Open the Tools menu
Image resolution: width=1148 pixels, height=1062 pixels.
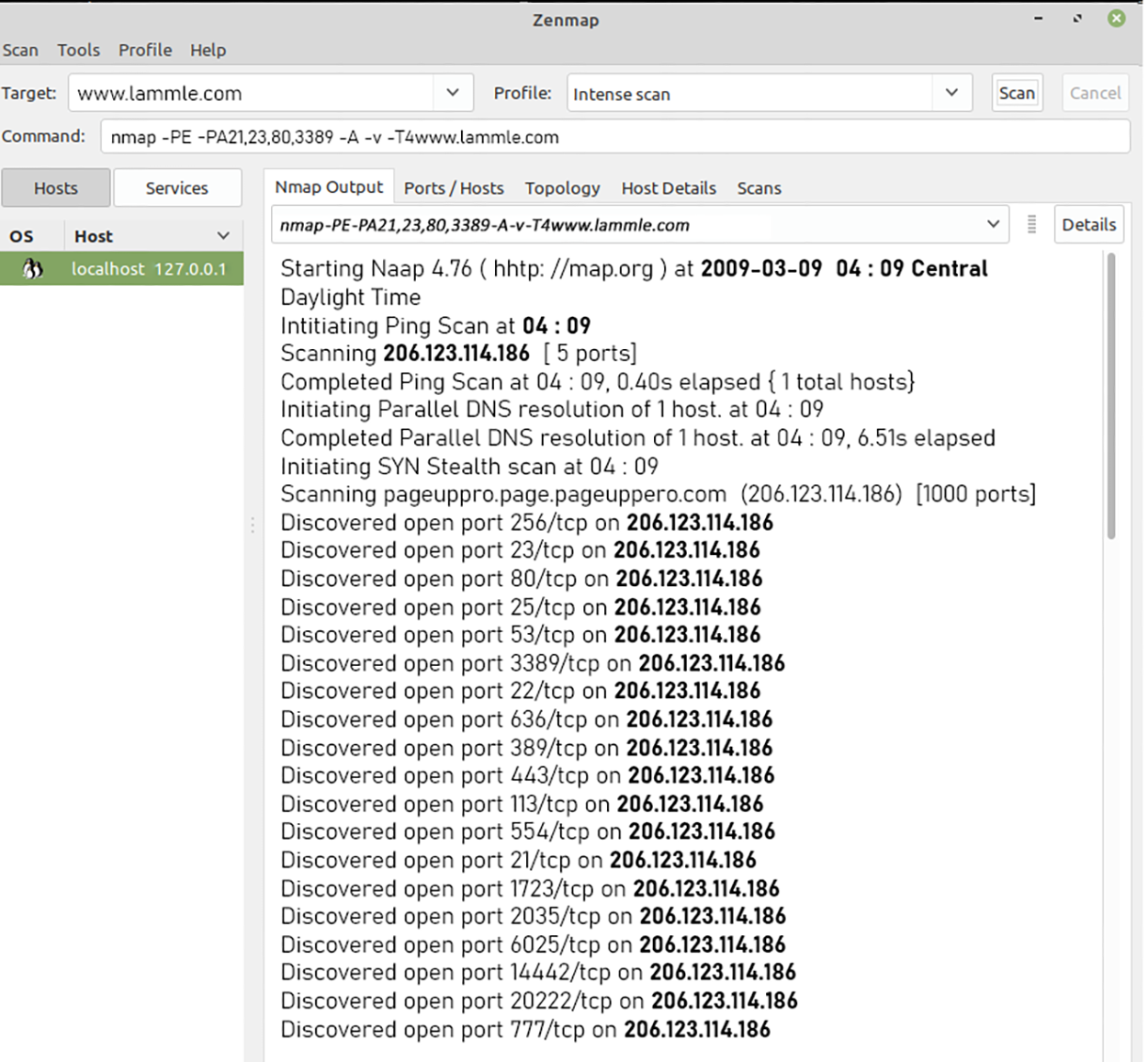(79, 51)
